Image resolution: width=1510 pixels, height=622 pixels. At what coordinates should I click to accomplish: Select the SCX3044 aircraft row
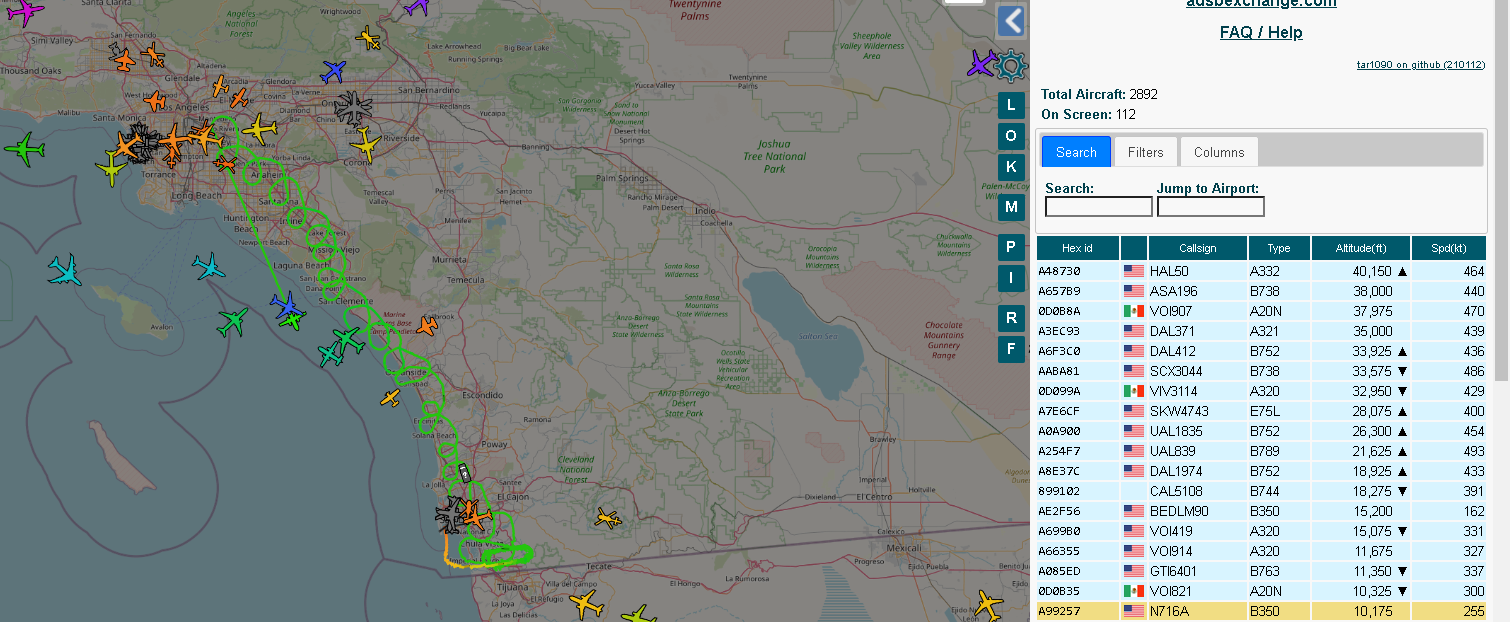click(1261, 371)
